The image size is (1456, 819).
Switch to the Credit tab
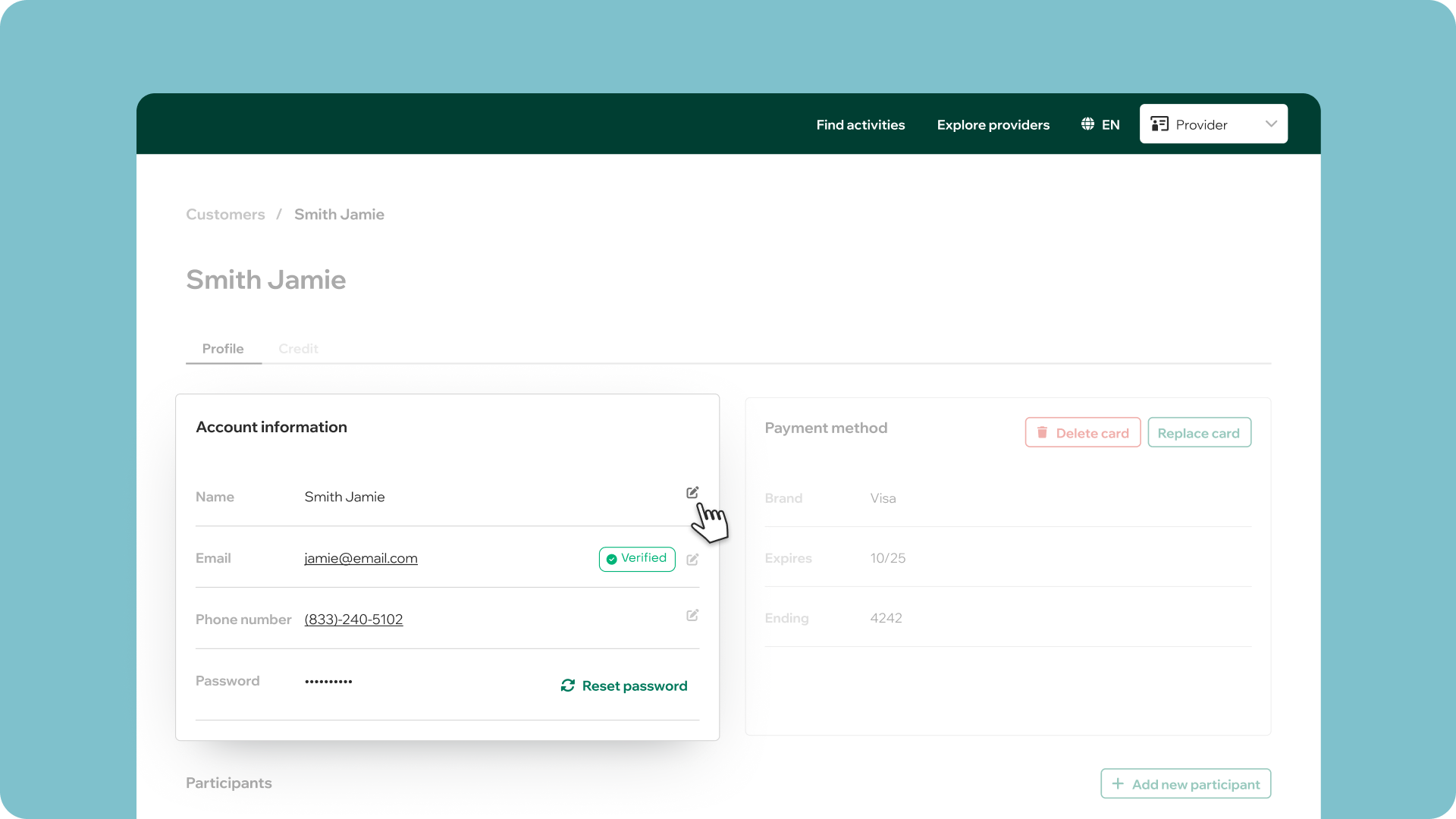pos(298,349)
